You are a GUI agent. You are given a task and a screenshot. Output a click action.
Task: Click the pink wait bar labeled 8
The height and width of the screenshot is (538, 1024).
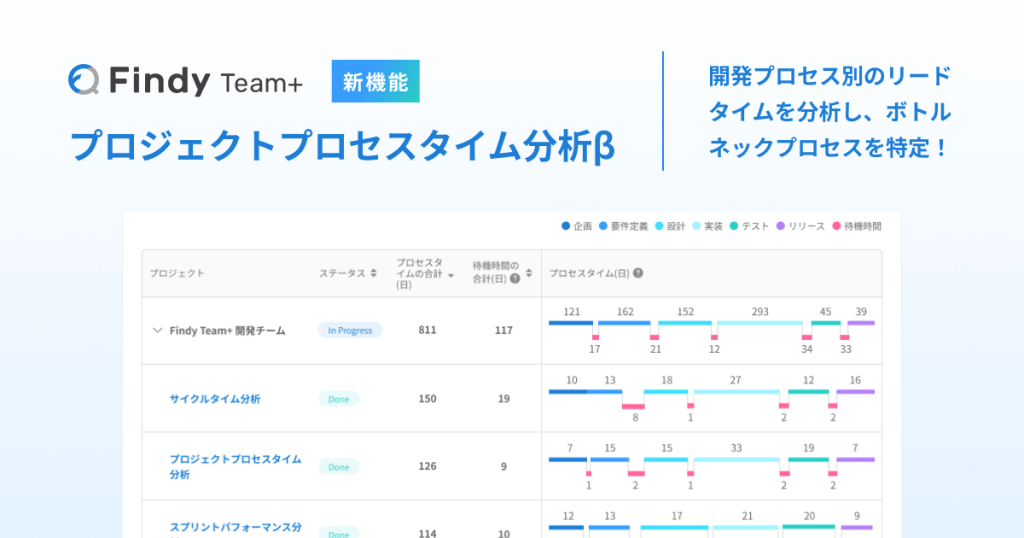point(633,406)
